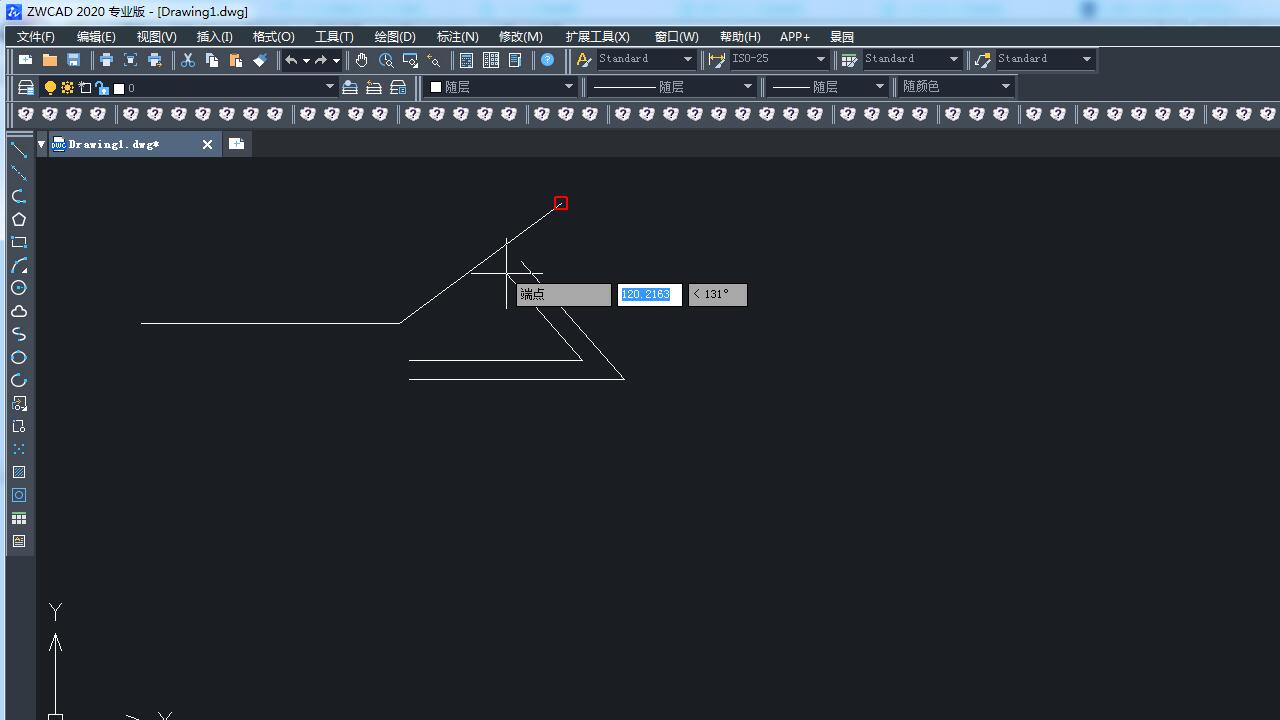Select the Polygon drawing tool
This screenshot has width=1280, height=720.
point(19,219)
